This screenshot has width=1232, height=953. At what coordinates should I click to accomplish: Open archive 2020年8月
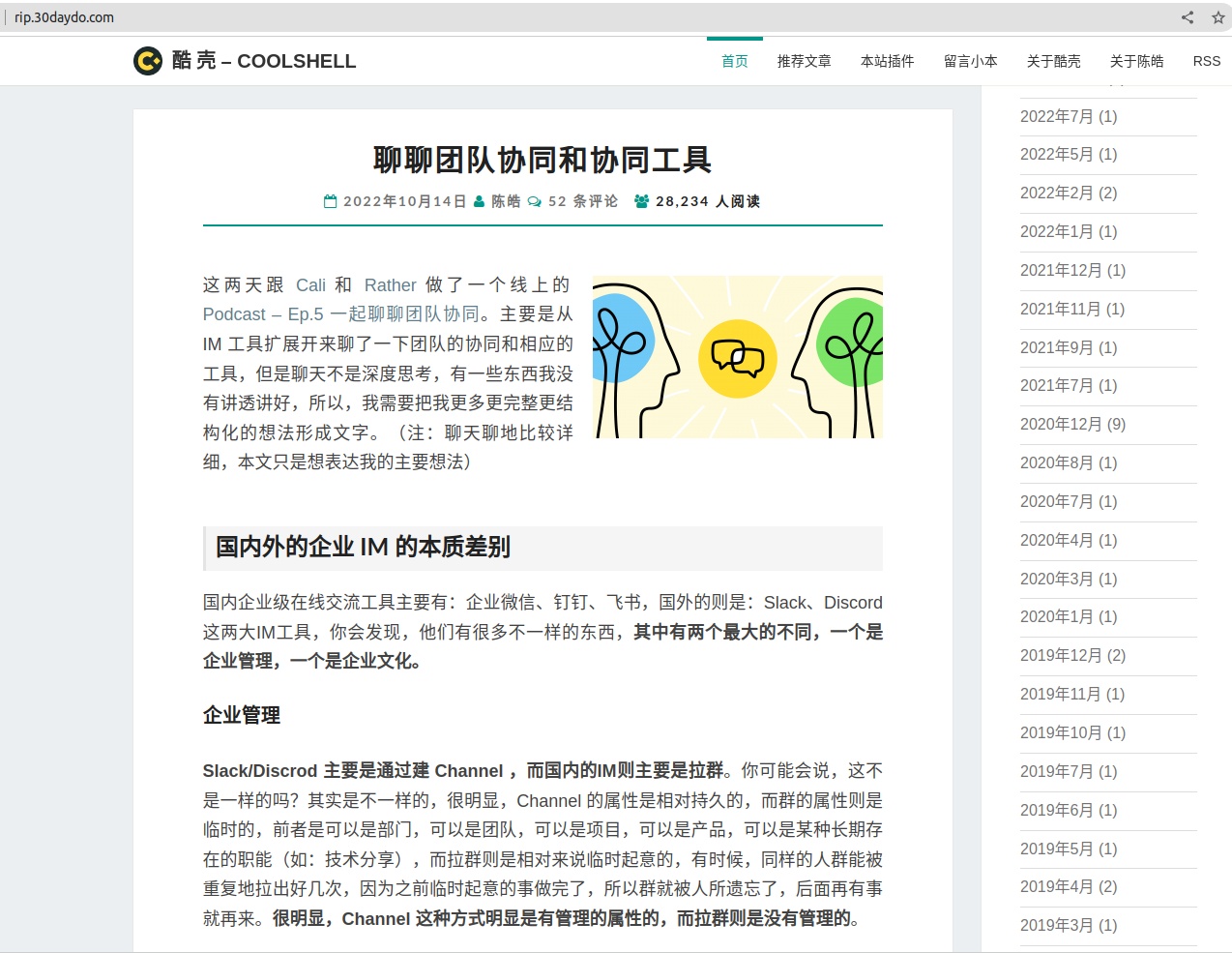coord(1069,462)
